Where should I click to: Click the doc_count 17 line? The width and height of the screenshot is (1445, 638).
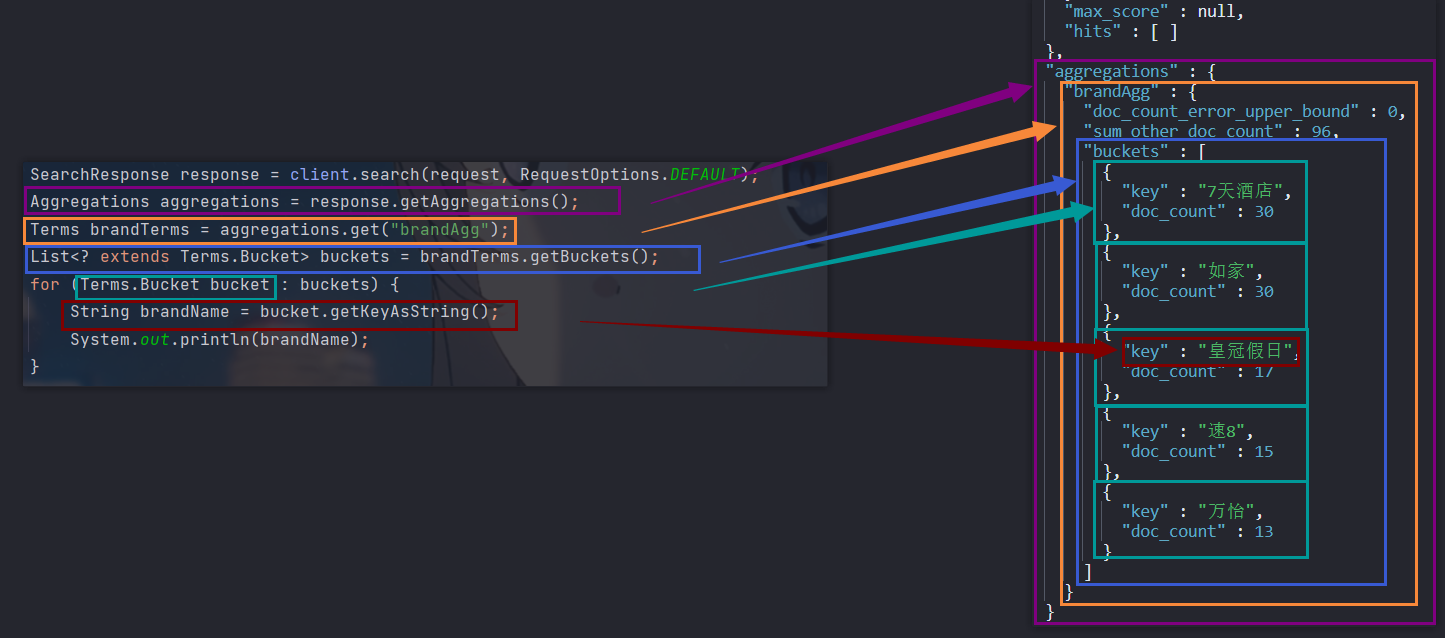point(1198,371)
